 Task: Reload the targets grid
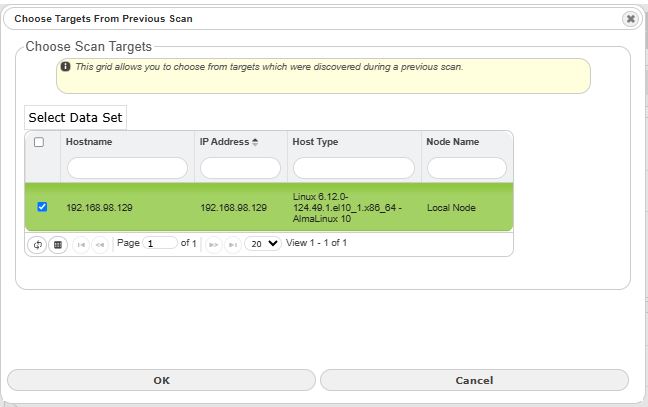point(37,245)
